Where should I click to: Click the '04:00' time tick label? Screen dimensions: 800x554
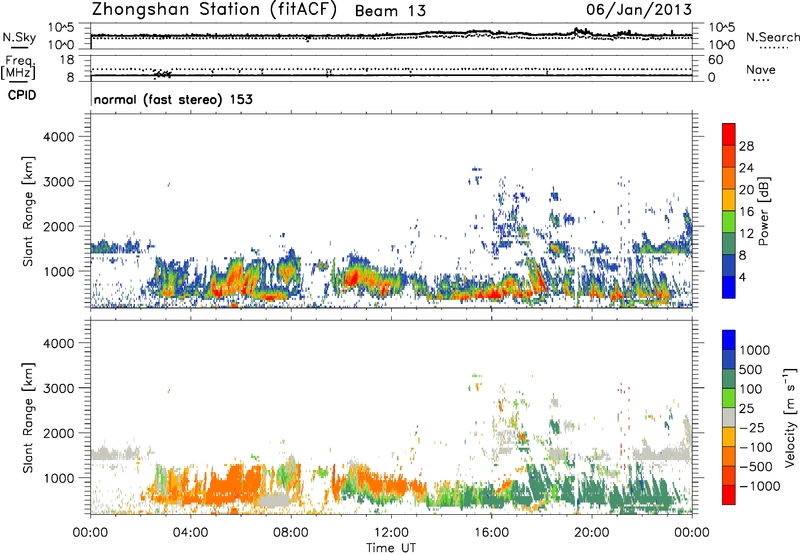point(190,533)
